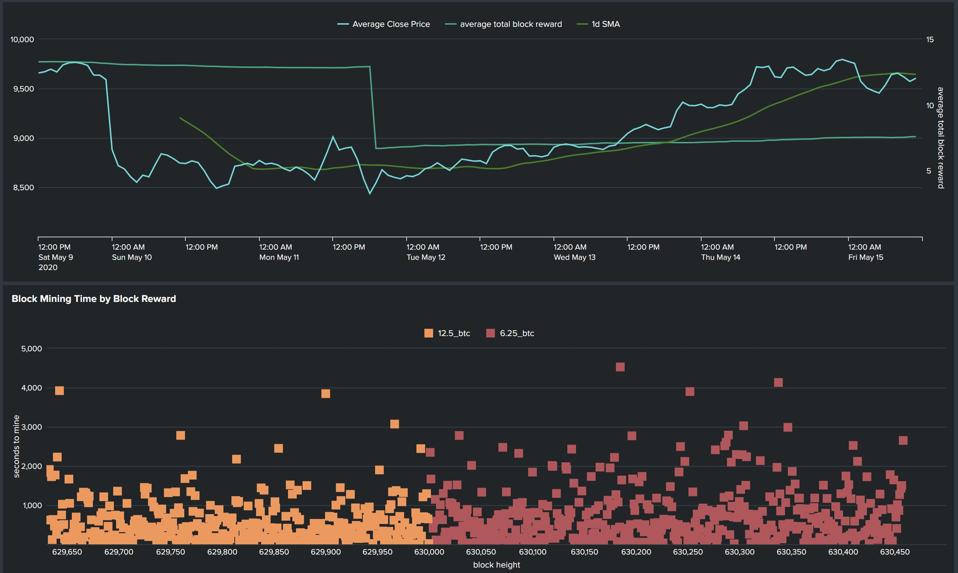Viewport: 958px width, 573px height.
Task: Click the 629,850 block height label
Action: tap(274, 552)
